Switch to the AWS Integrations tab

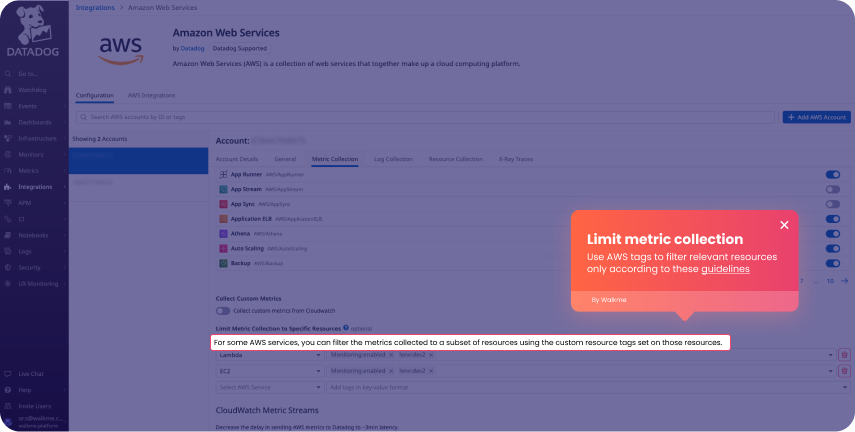point(151,95)
